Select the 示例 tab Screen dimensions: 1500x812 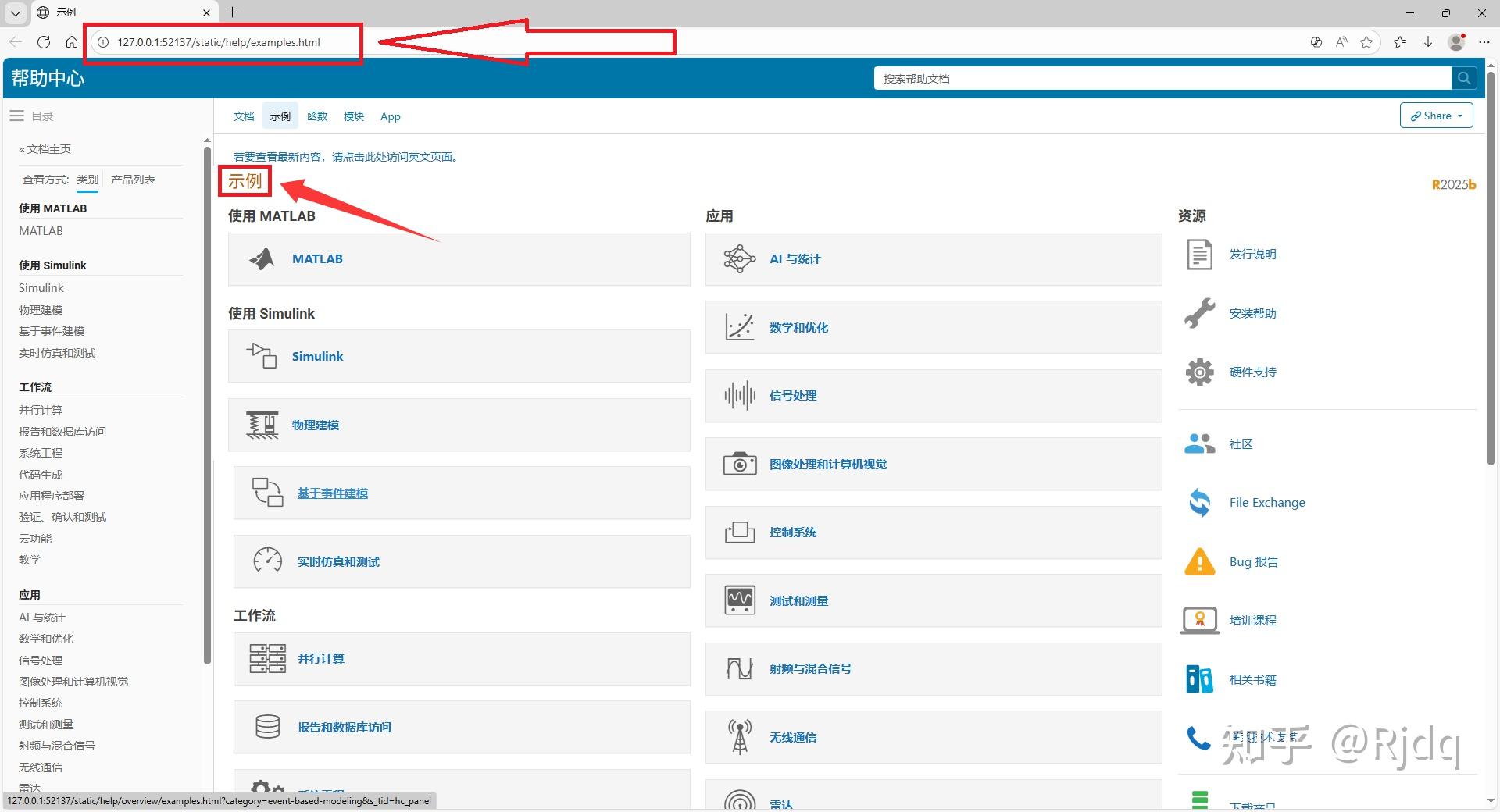click(280, 116)
